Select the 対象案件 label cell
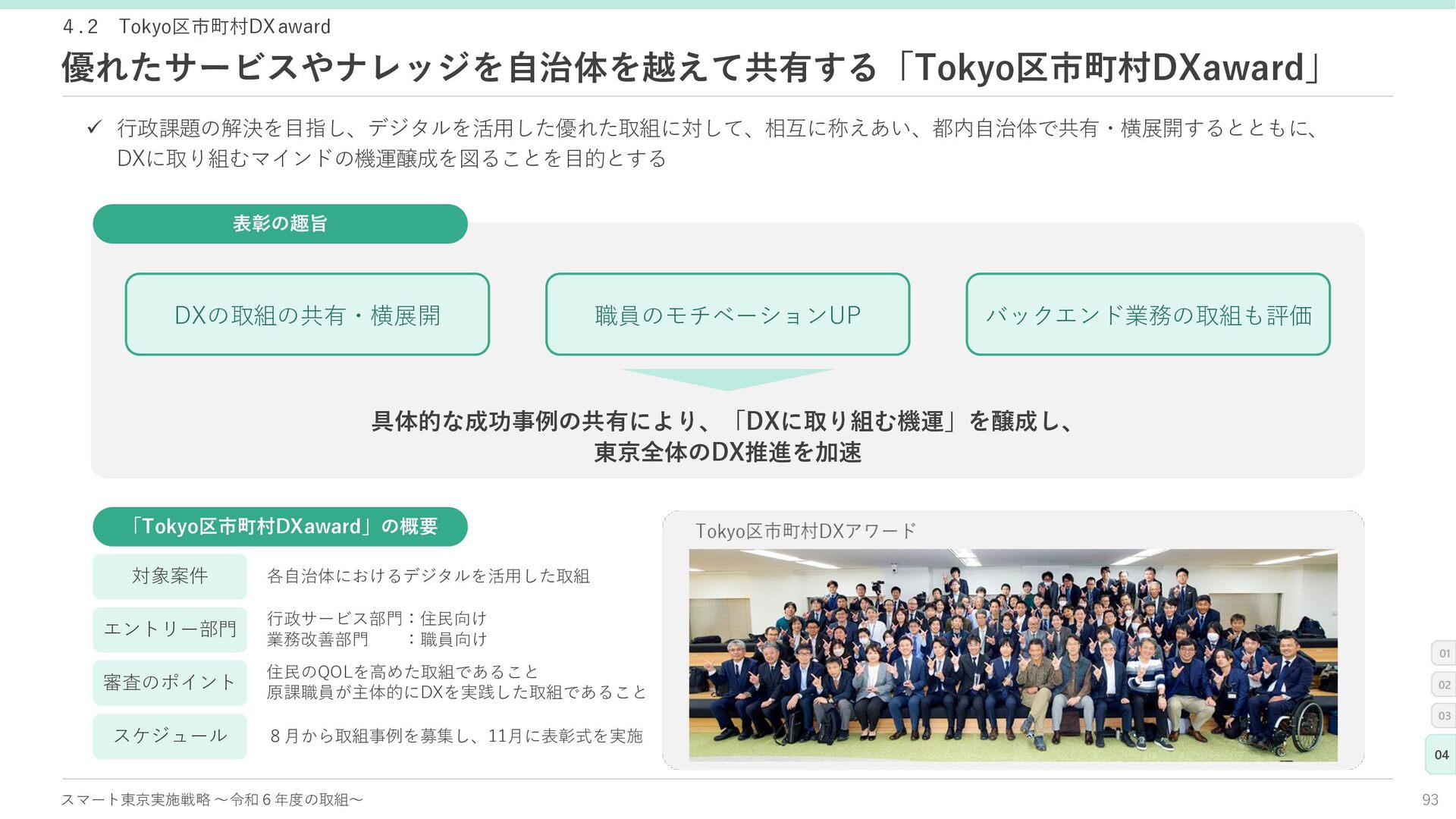 click(170, 576)
